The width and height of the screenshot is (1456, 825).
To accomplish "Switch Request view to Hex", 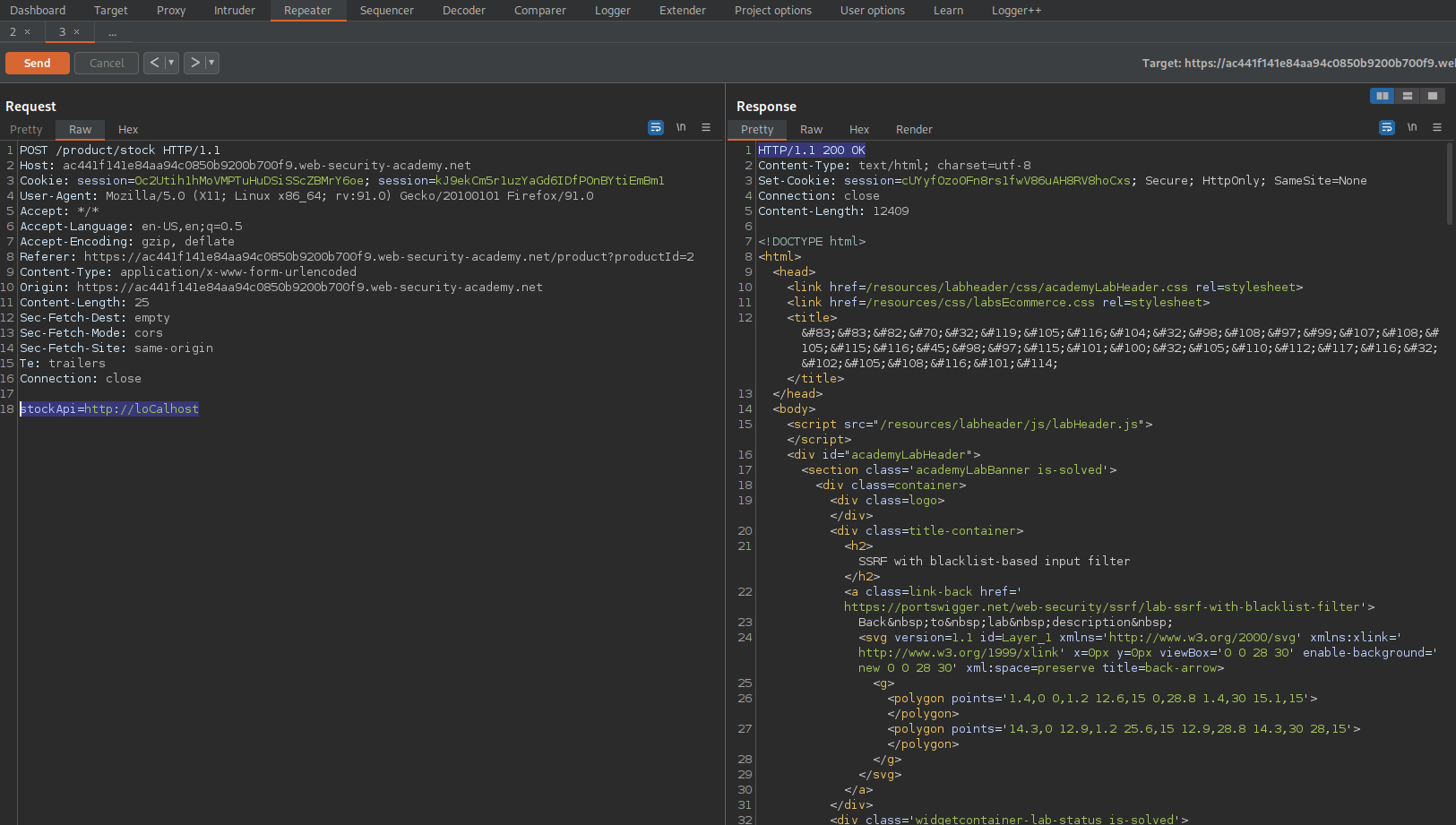I will tap(128, 130).
